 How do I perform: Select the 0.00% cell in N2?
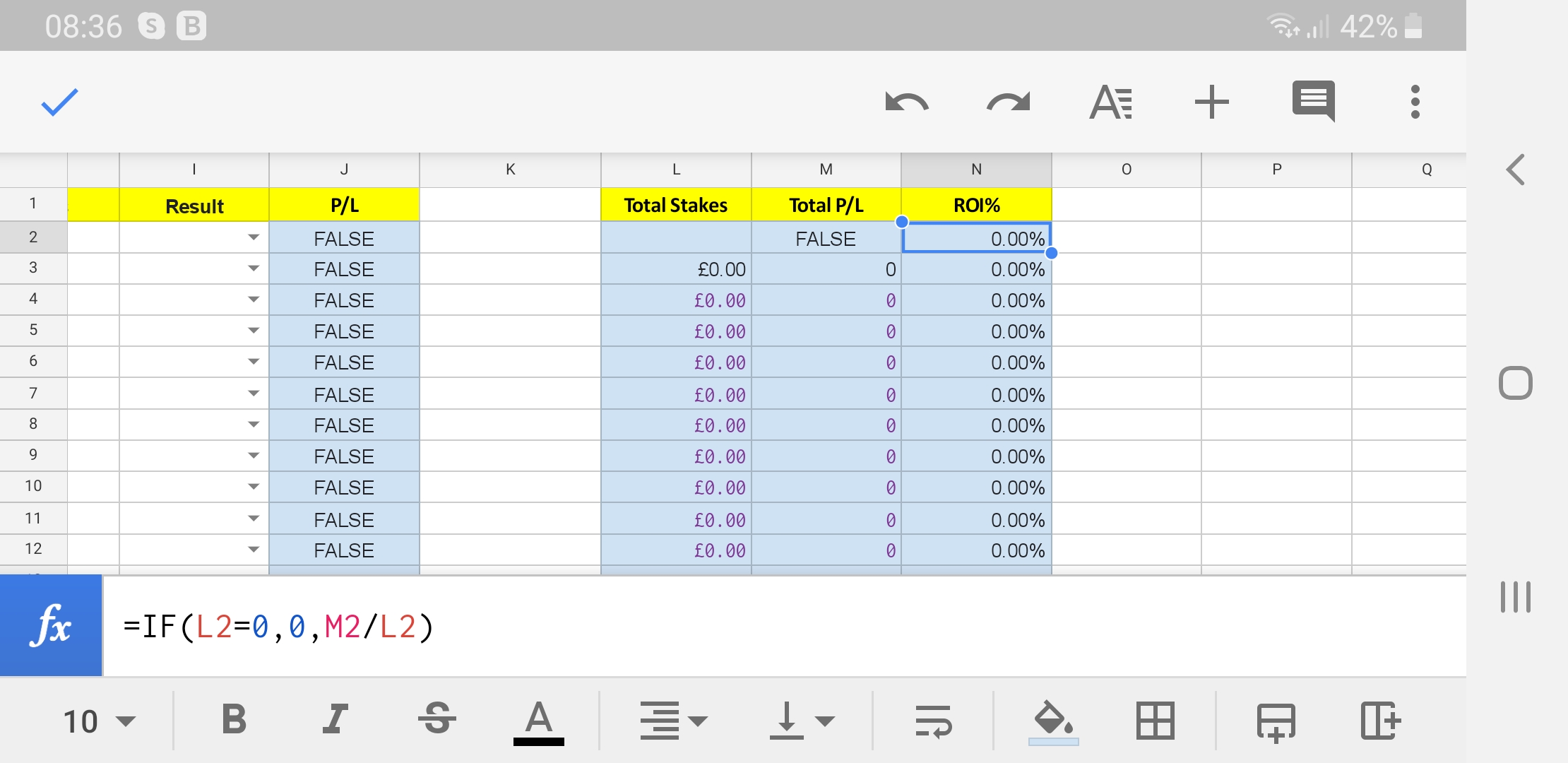pos(976,238)
